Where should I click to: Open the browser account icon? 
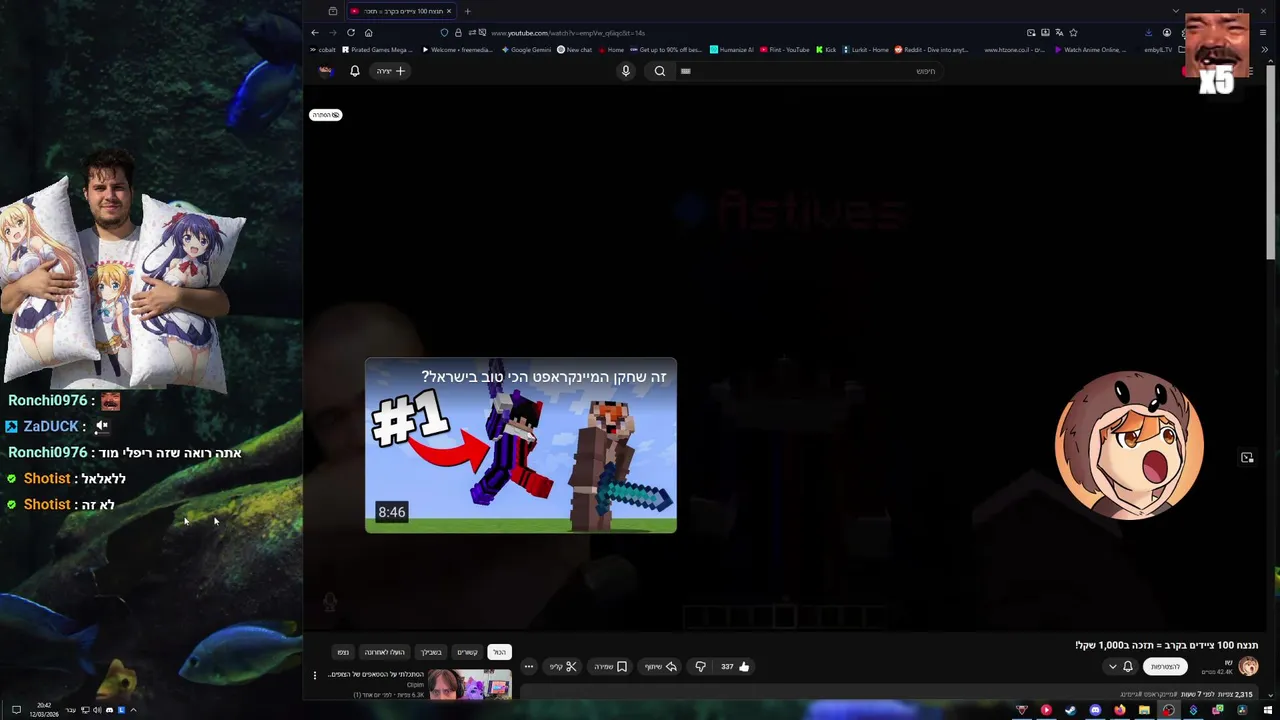pos(1166,32)
